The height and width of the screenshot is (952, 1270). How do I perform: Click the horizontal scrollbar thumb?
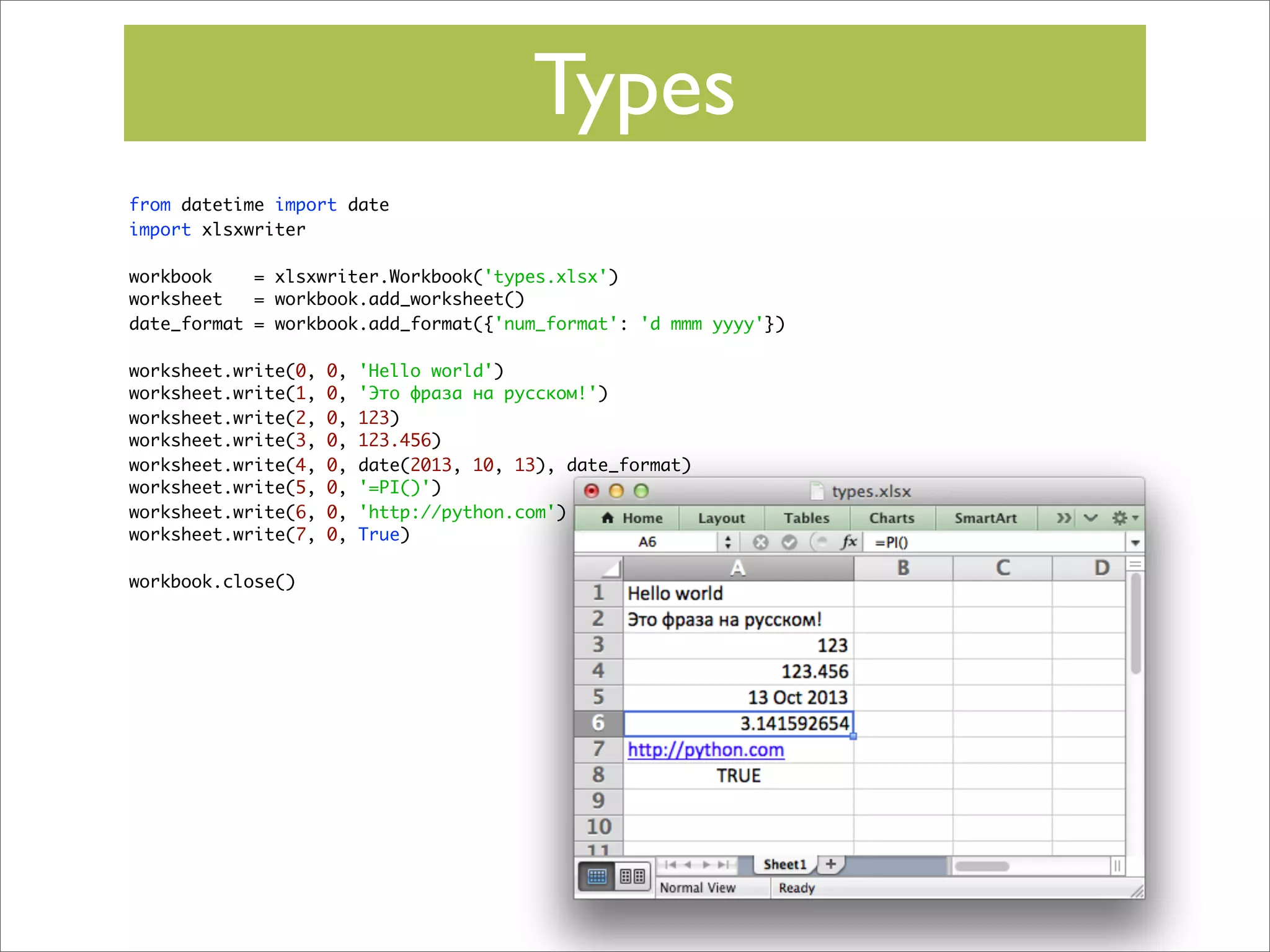[982, 866]
